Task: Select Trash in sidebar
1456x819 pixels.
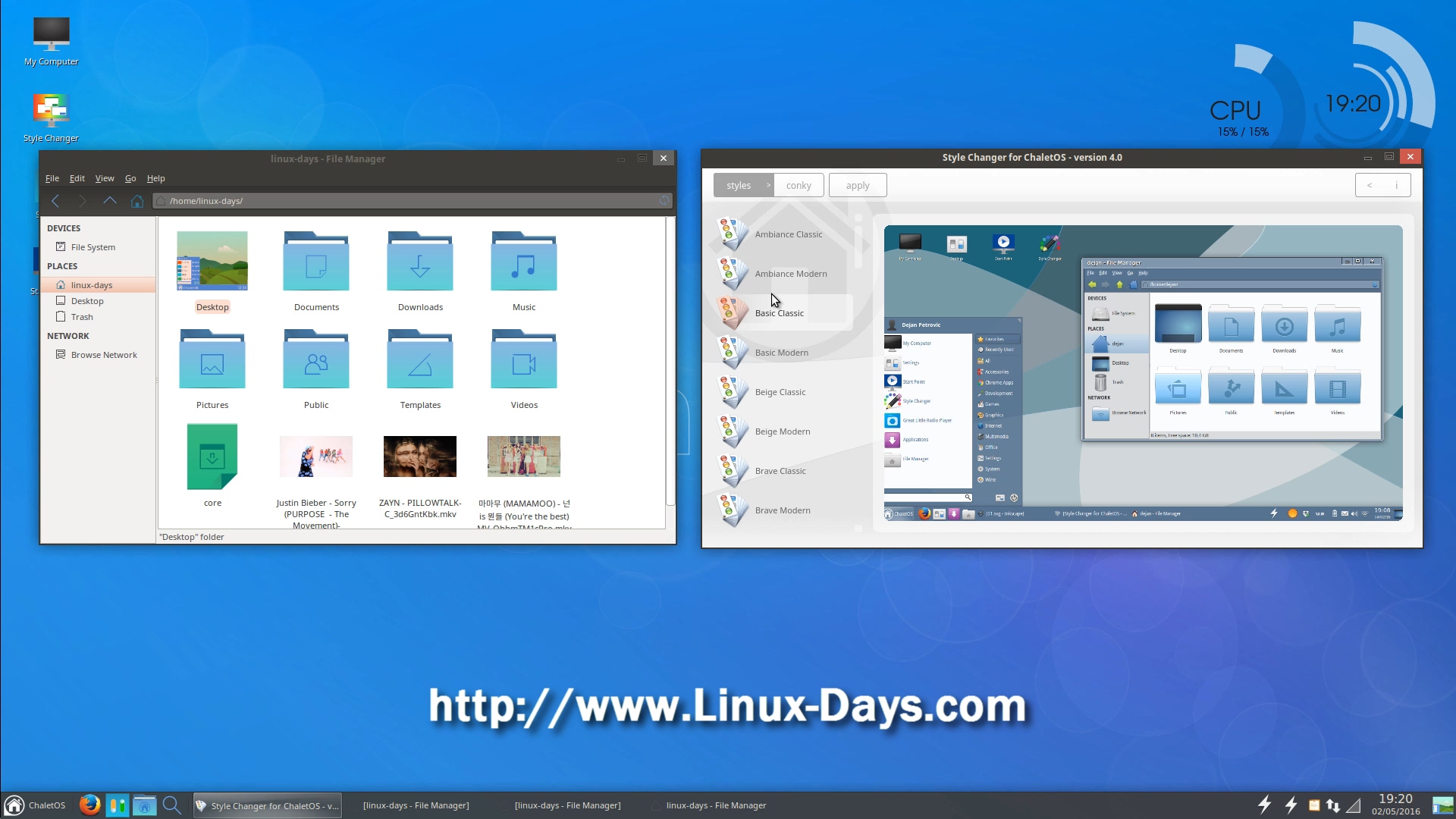Action: [x=97, y=317]
